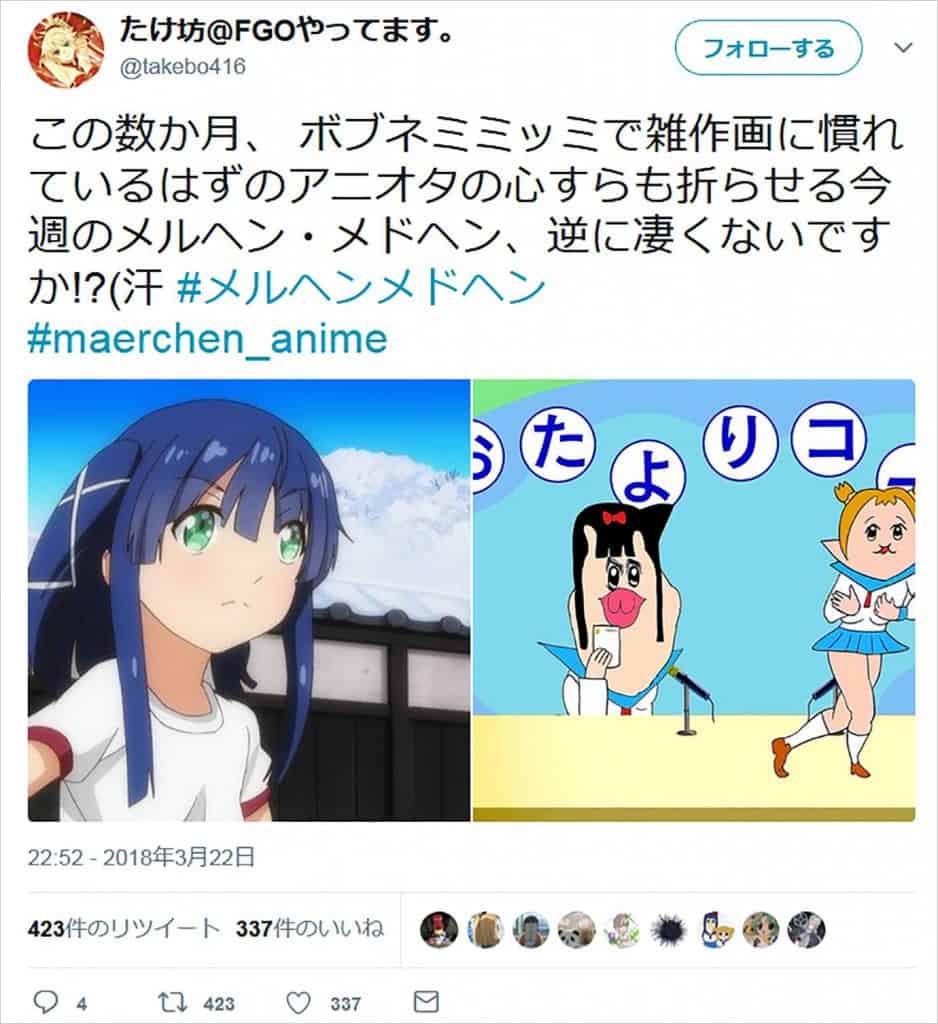Click the envelope direct message icon
938x1024 pixels.
(x=426, y=1002)
